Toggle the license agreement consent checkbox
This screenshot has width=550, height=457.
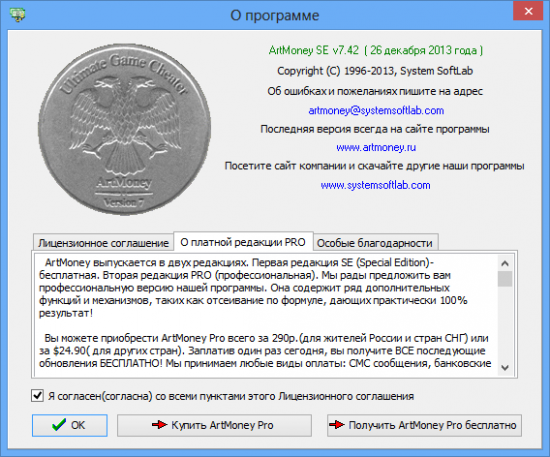[37, 396]
